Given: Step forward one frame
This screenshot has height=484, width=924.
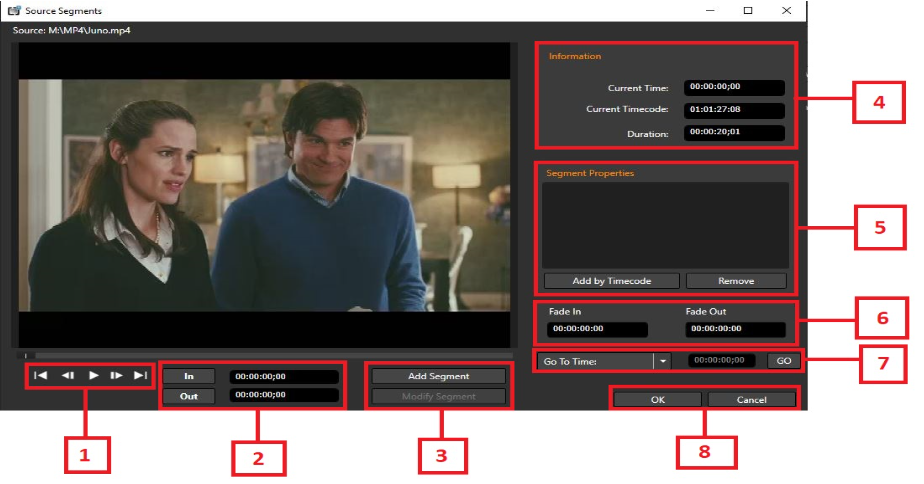Looking at the screenshot, I should (117, 376).
